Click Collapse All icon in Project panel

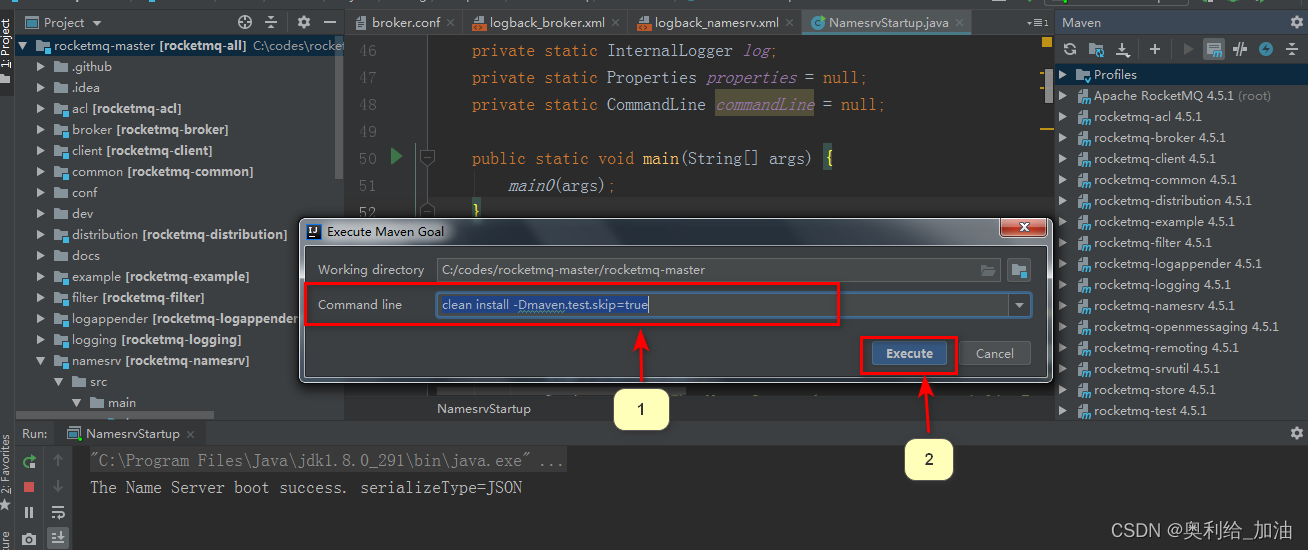tap(271, 22)
